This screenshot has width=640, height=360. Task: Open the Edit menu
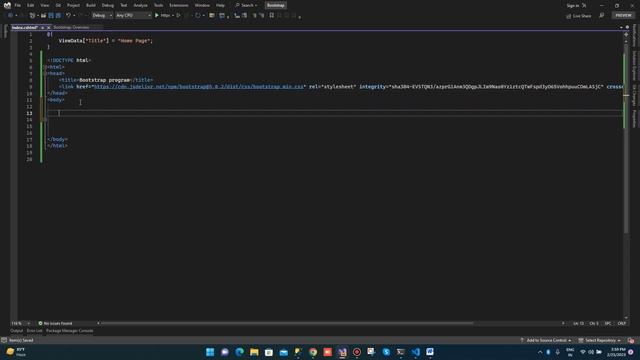tap(31, 5)
